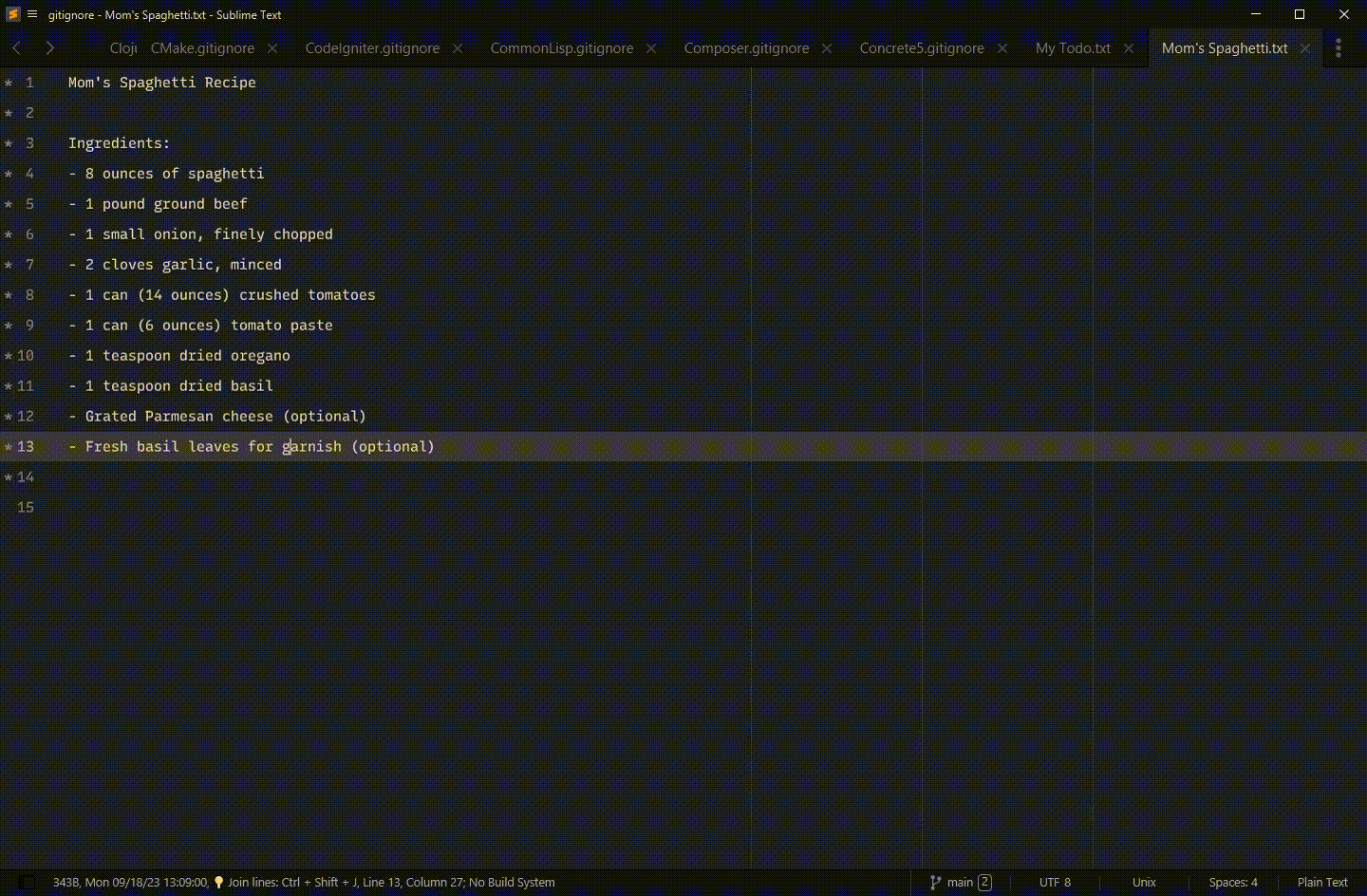Open the tab overflow three-dot menu
Image resolution: width=1367 pixels, height=896 pixels.
pyautogui.click(x=1339, y=47)
